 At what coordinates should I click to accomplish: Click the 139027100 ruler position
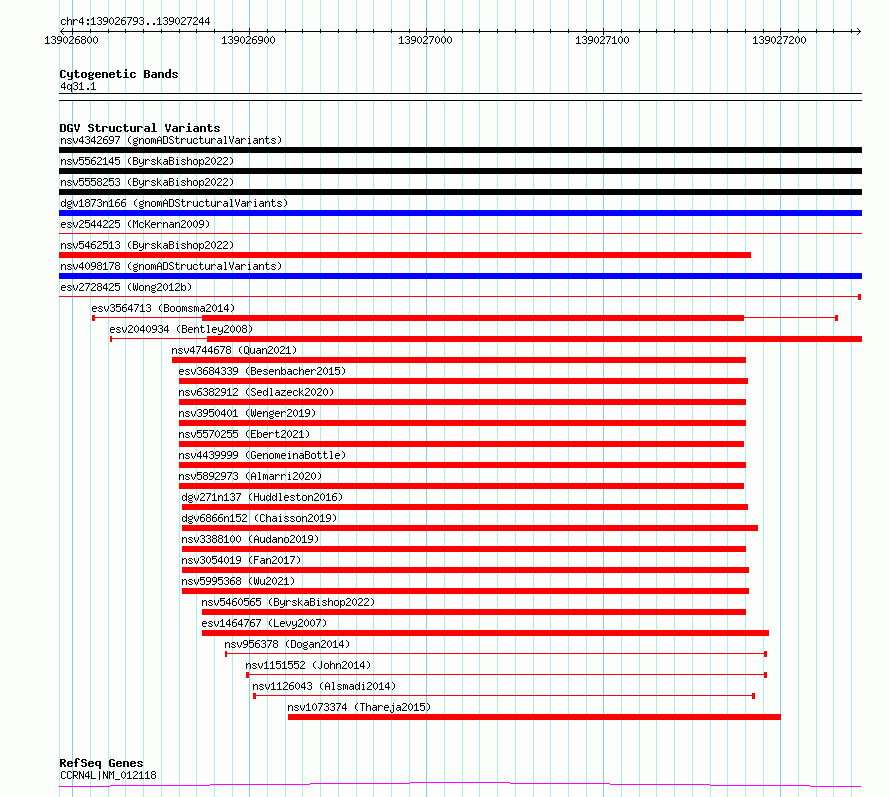[603, 40]
